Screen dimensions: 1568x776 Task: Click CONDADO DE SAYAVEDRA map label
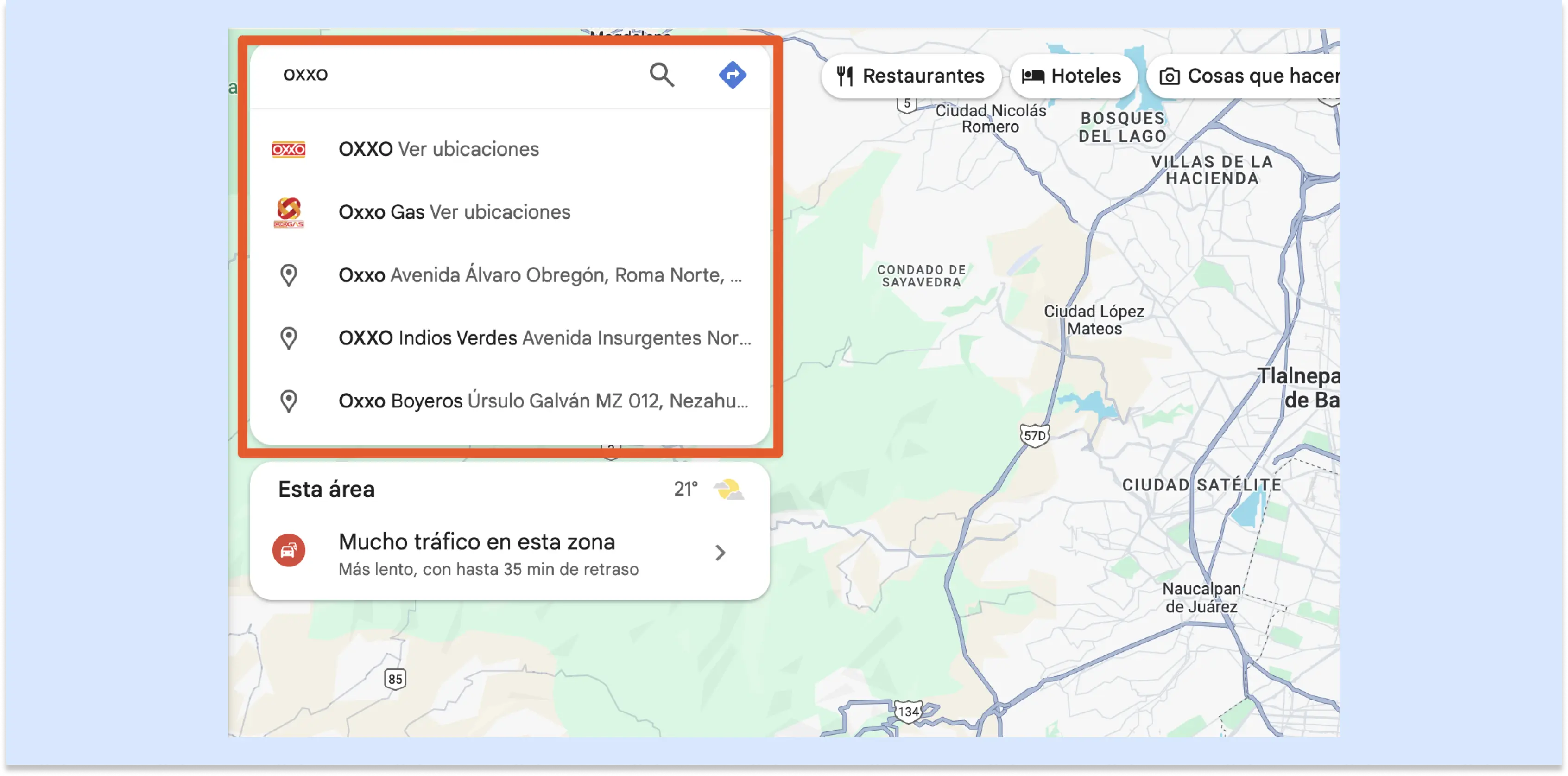pos(921,276)
